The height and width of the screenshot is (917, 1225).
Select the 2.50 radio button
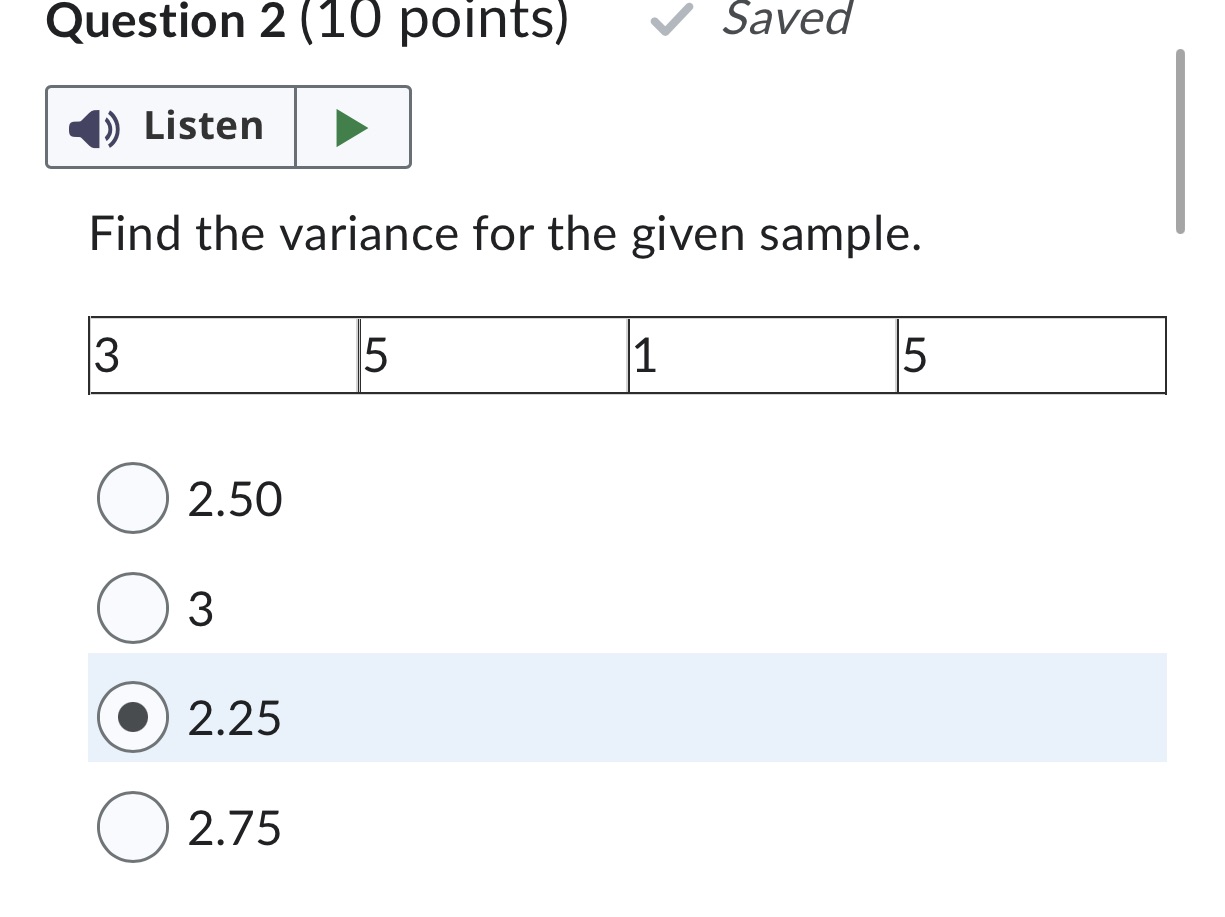(x=132, y=497)
